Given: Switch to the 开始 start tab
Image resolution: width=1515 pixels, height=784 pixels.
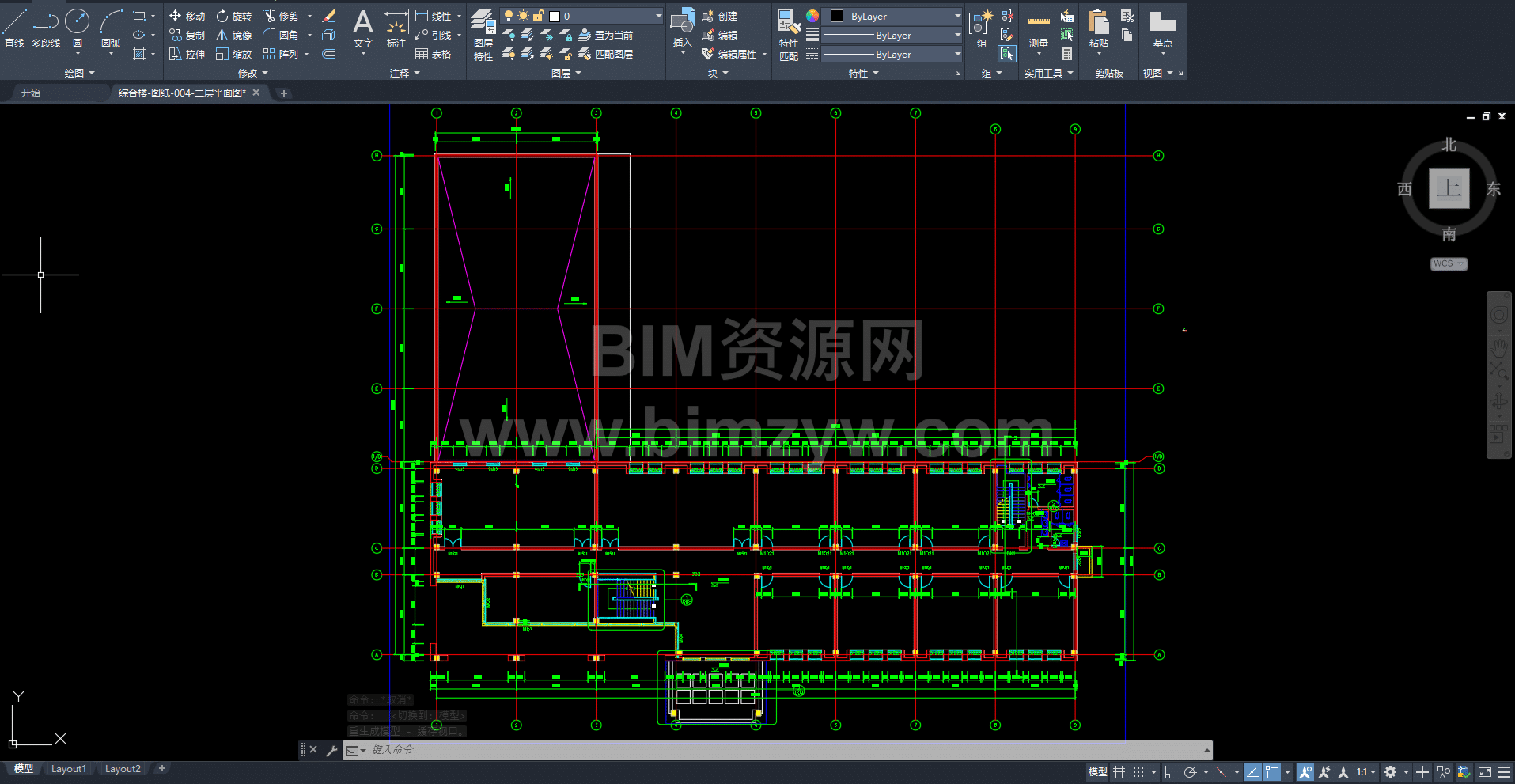Looking at the screenshot, I should tap(31, 93).
